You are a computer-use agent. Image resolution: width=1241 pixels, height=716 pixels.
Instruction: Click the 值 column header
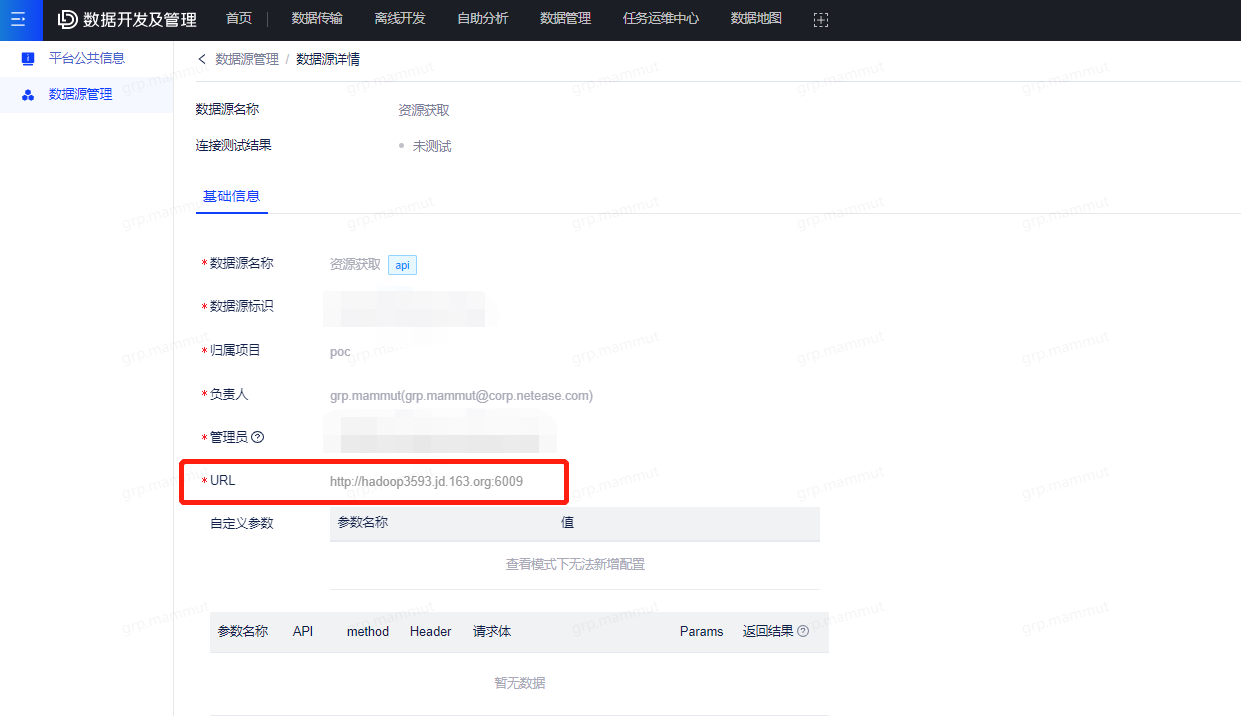click(568, 523)
